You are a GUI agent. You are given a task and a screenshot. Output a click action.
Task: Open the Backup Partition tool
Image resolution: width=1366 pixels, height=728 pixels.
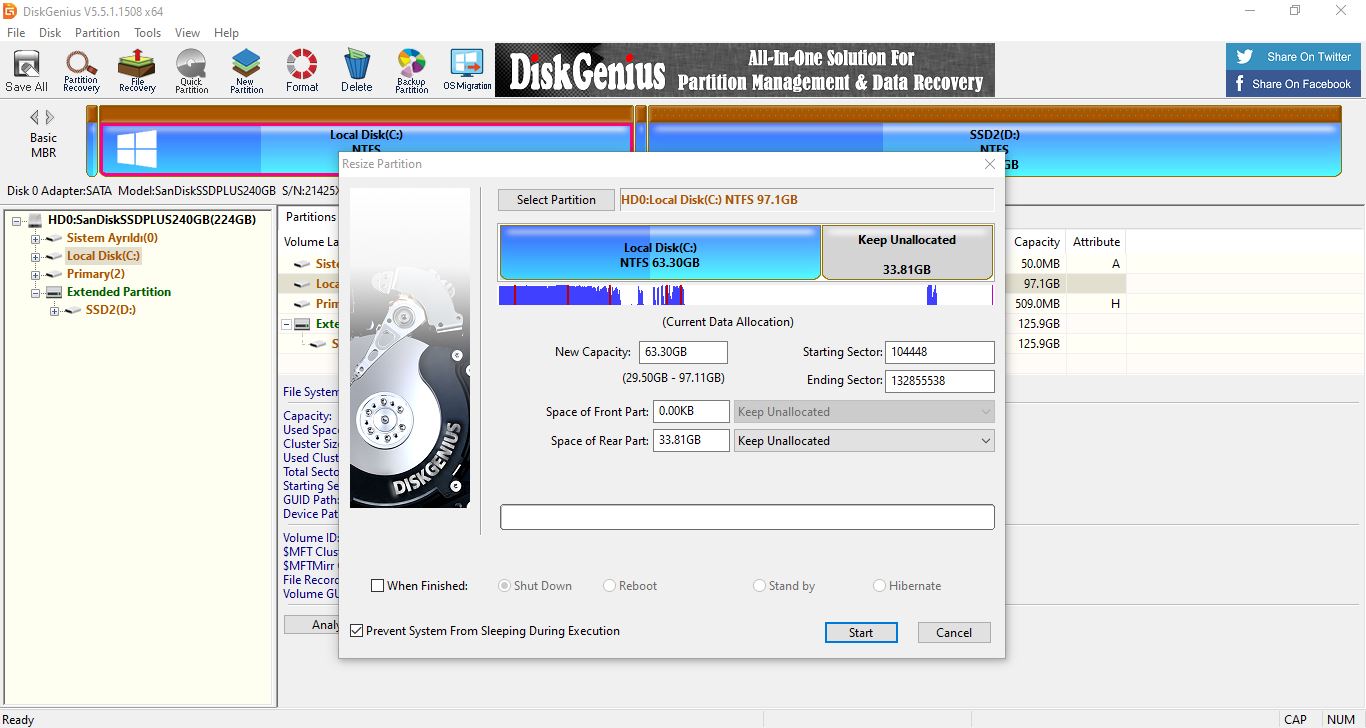click(x=411, y=71)
